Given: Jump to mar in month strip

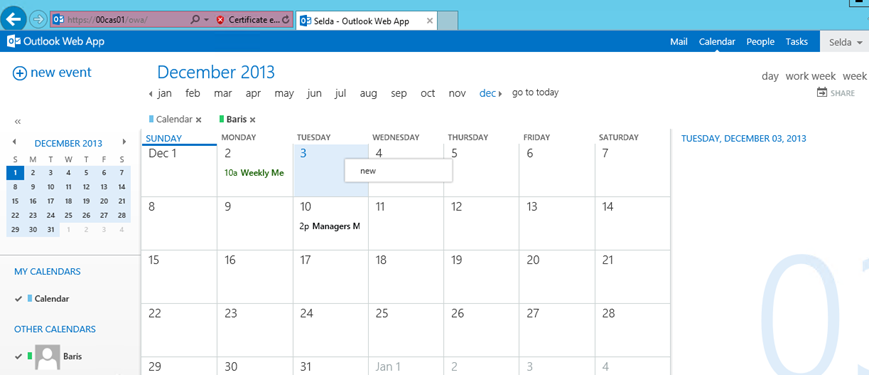Looking at the screenshot, I should [x=223, y=94].
